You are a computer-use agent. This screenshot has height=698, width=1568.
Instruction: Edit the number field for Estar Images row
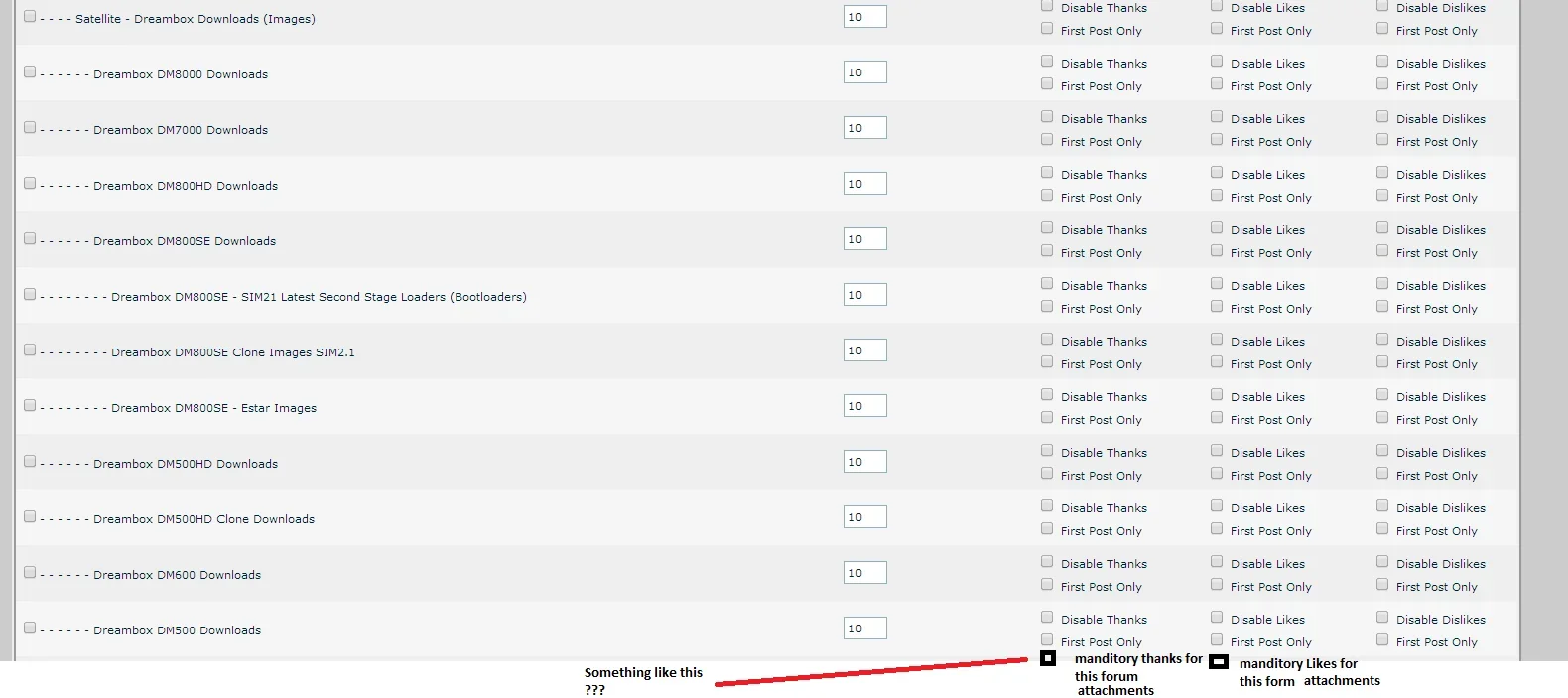click(864, 406)
